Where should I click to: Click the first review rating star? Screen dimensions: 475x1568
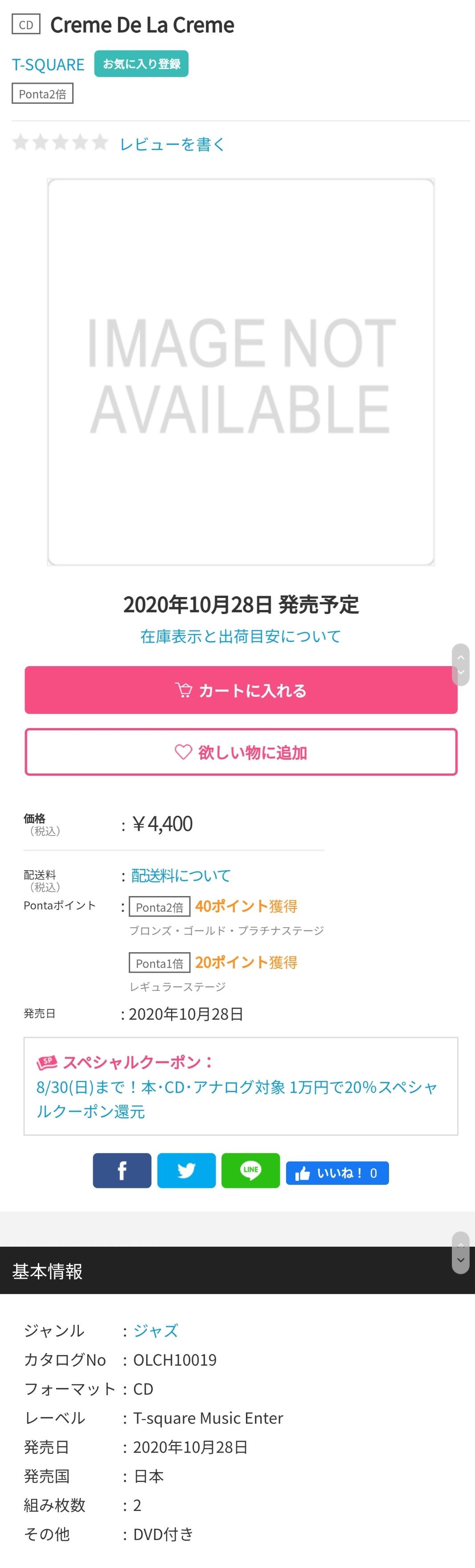pos(20,143)
